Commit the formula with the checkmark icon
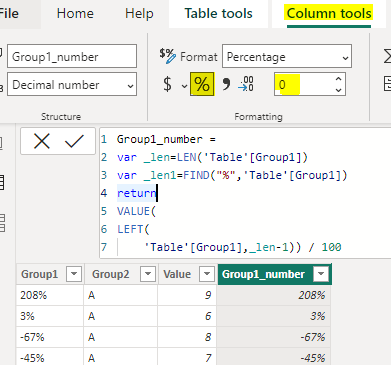Screen dimensions: 391x365 coord(74,141)
